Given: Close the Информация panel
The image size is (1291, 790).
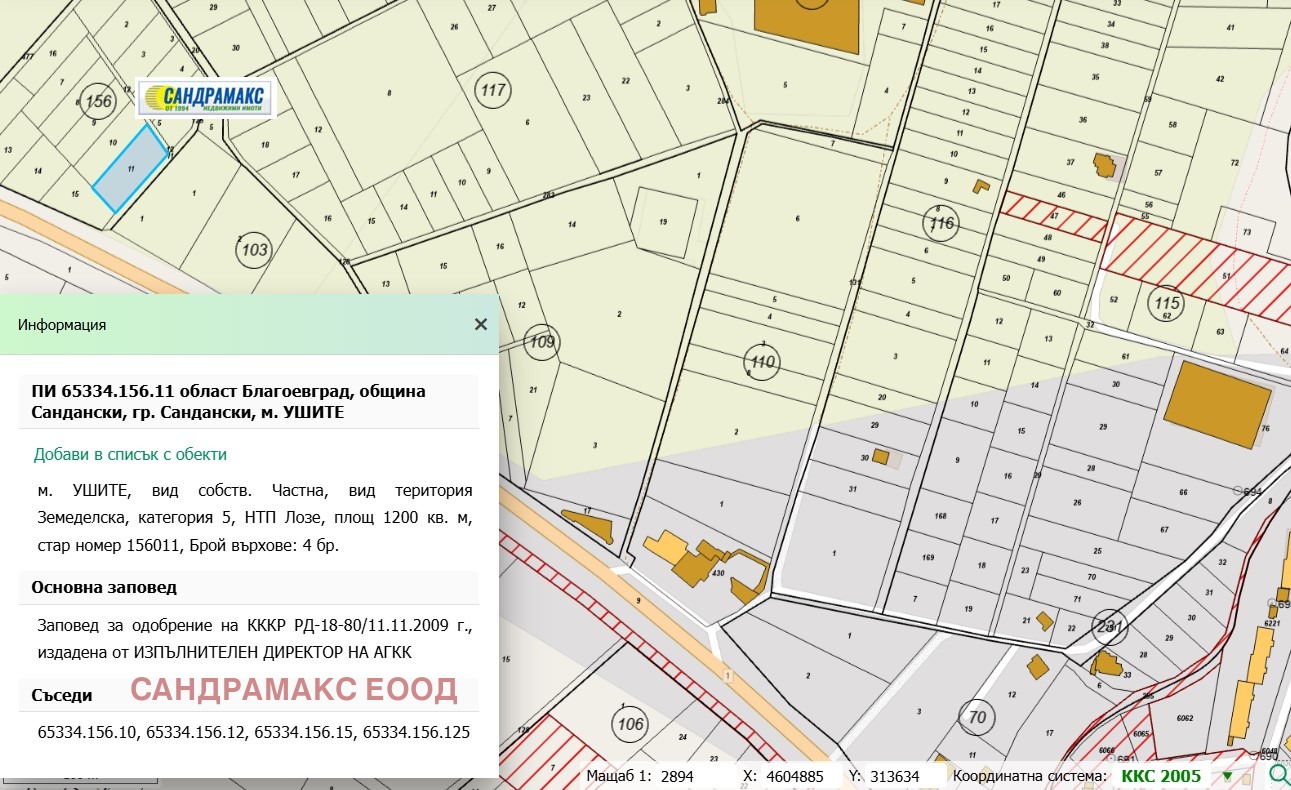Looking at the screenshot, I should [481, 324].
